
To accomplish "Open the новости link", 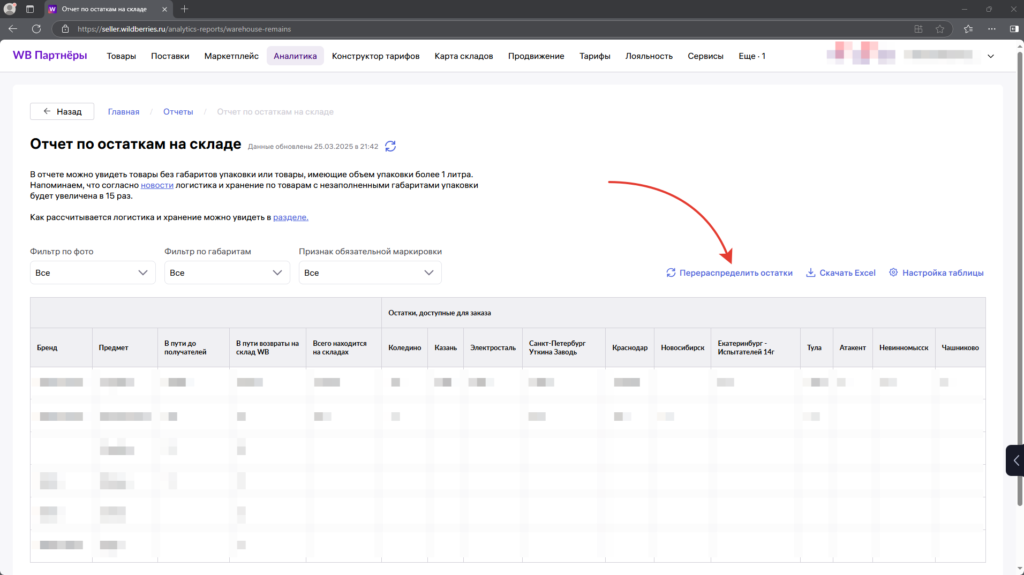I will [157, 185].
